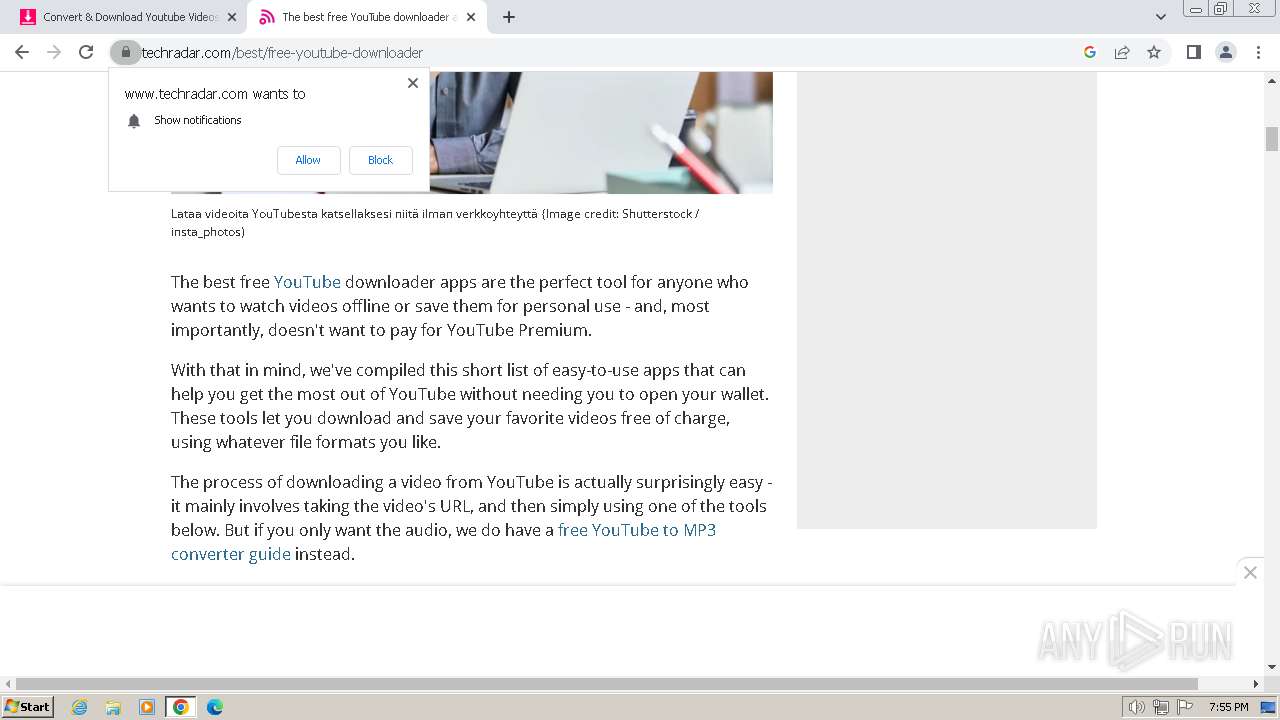Share this page icon
The height and width of the screenshot is (720, 1280).
[x=1122, y=52]
